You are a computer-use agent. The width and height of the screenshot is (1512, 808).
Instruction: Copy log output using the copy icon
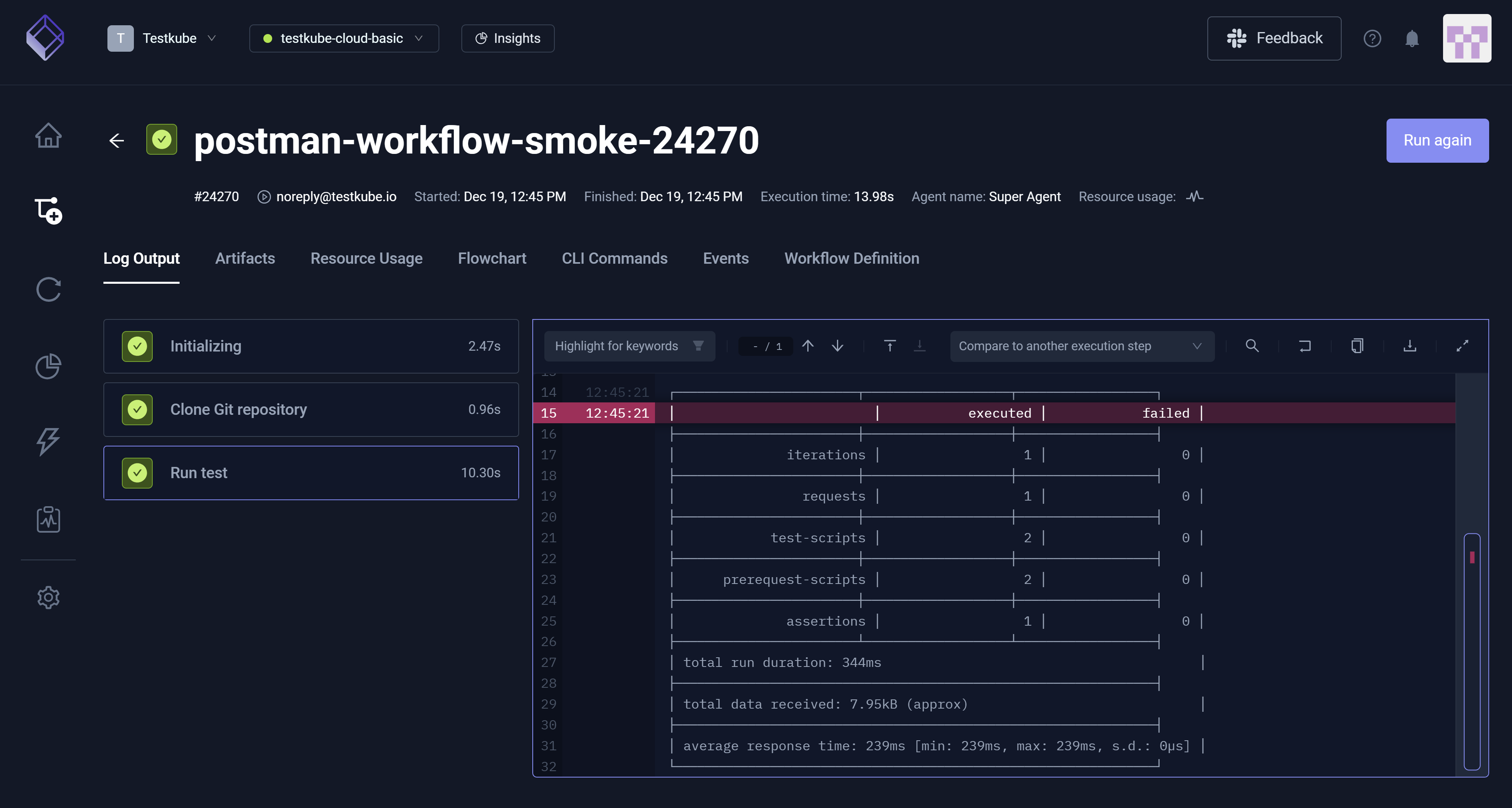[x=1357, y=345]
